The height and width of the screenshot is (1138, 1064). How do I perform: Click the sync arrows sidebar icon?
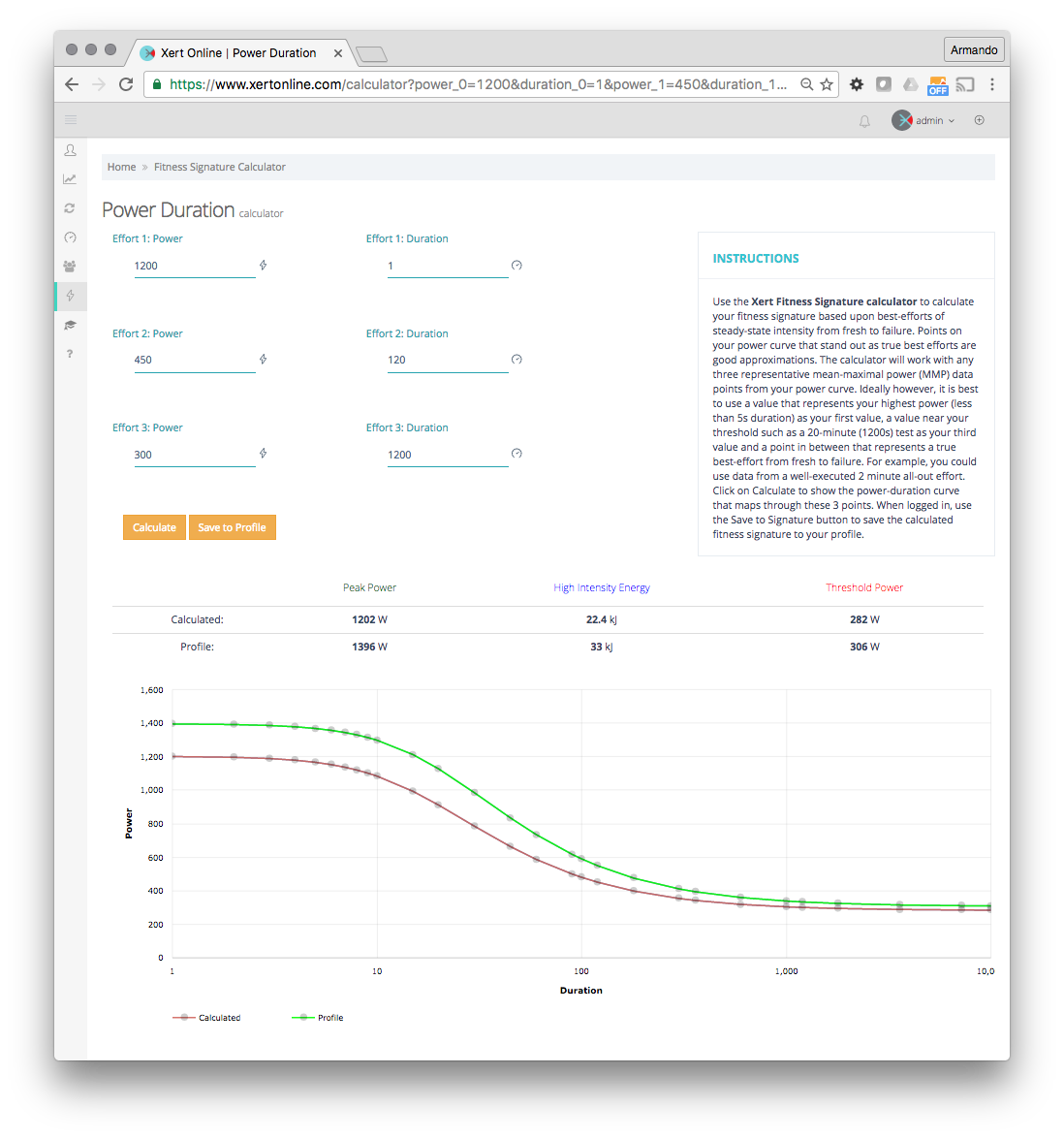tap(70, 208)
